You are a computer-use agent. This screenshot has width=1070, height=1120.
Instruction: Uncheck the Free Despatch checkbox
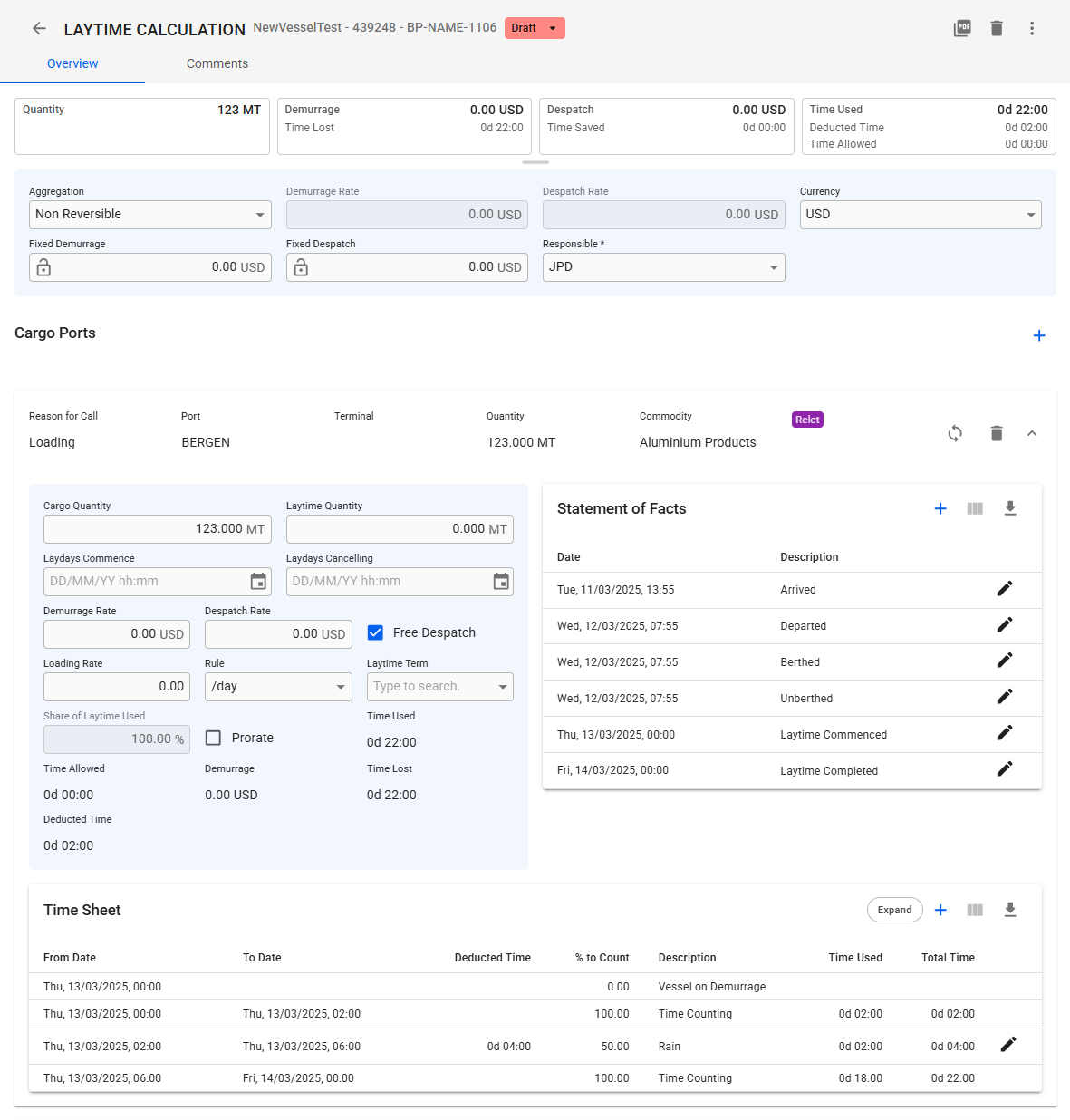375,633
